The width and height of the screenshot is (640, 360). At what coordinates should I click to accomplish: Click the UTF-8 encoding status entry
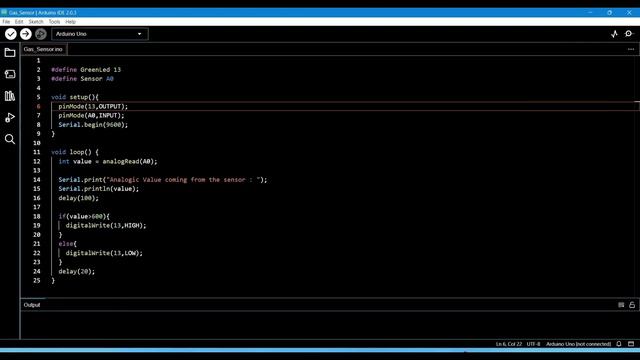[x=533, y=344]
